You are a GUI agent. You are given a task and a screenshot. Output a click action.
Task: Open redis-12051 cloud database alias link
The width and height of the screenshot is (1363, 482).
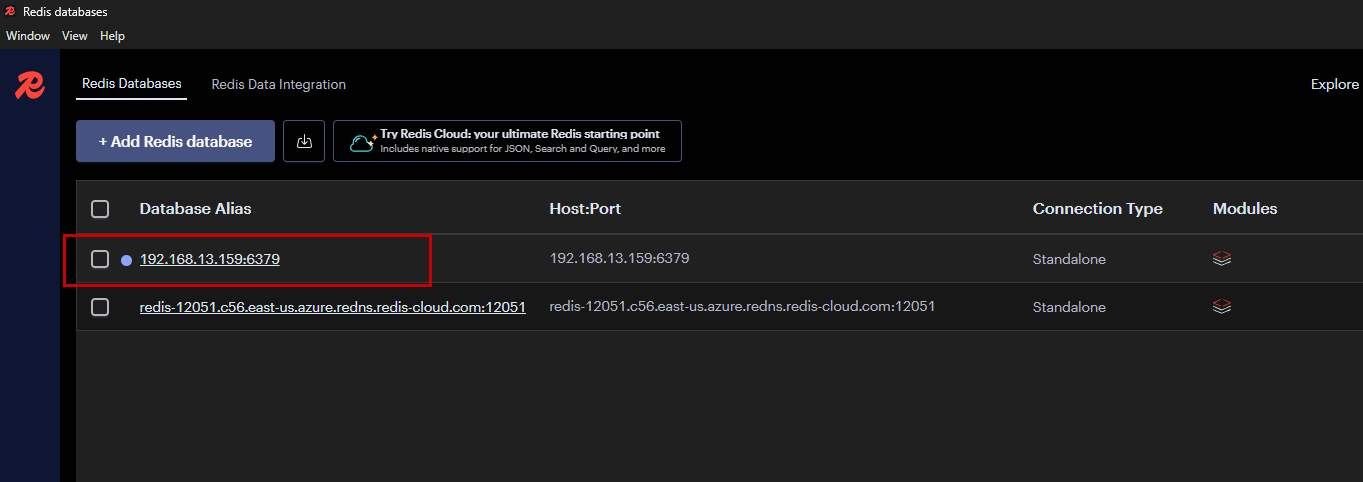(333, 307)
